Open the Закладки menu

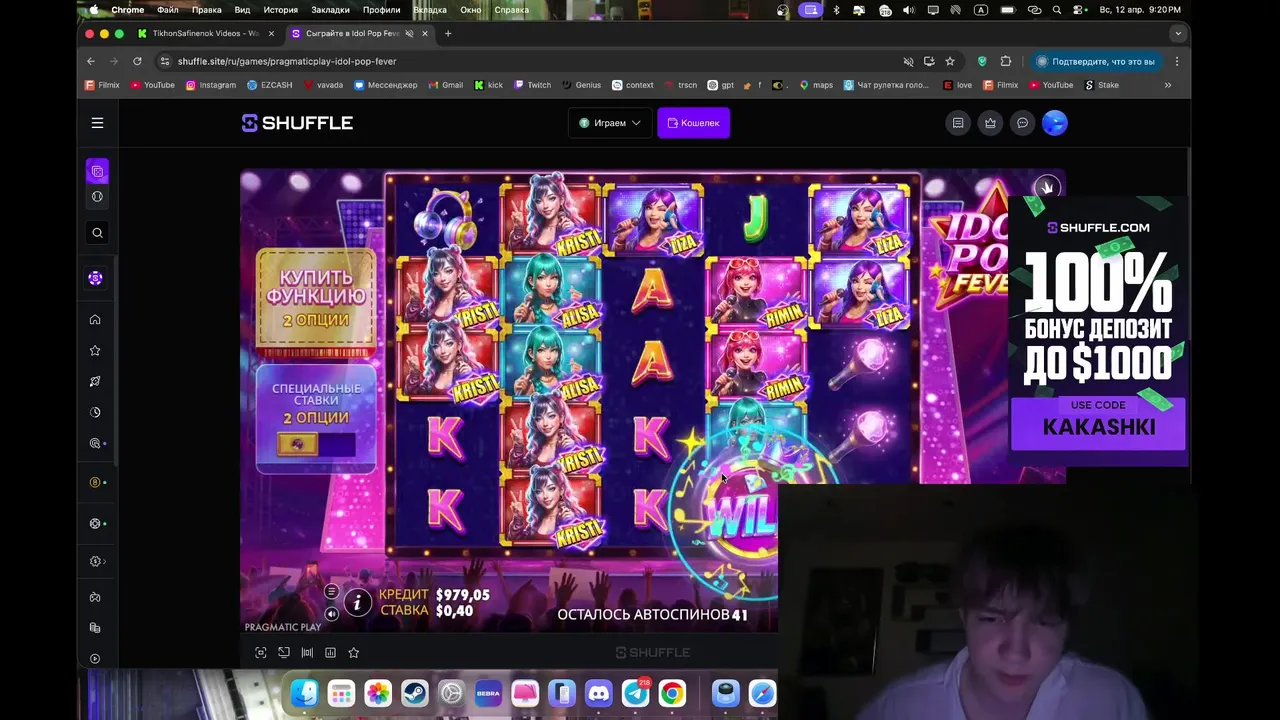[330, 10]
